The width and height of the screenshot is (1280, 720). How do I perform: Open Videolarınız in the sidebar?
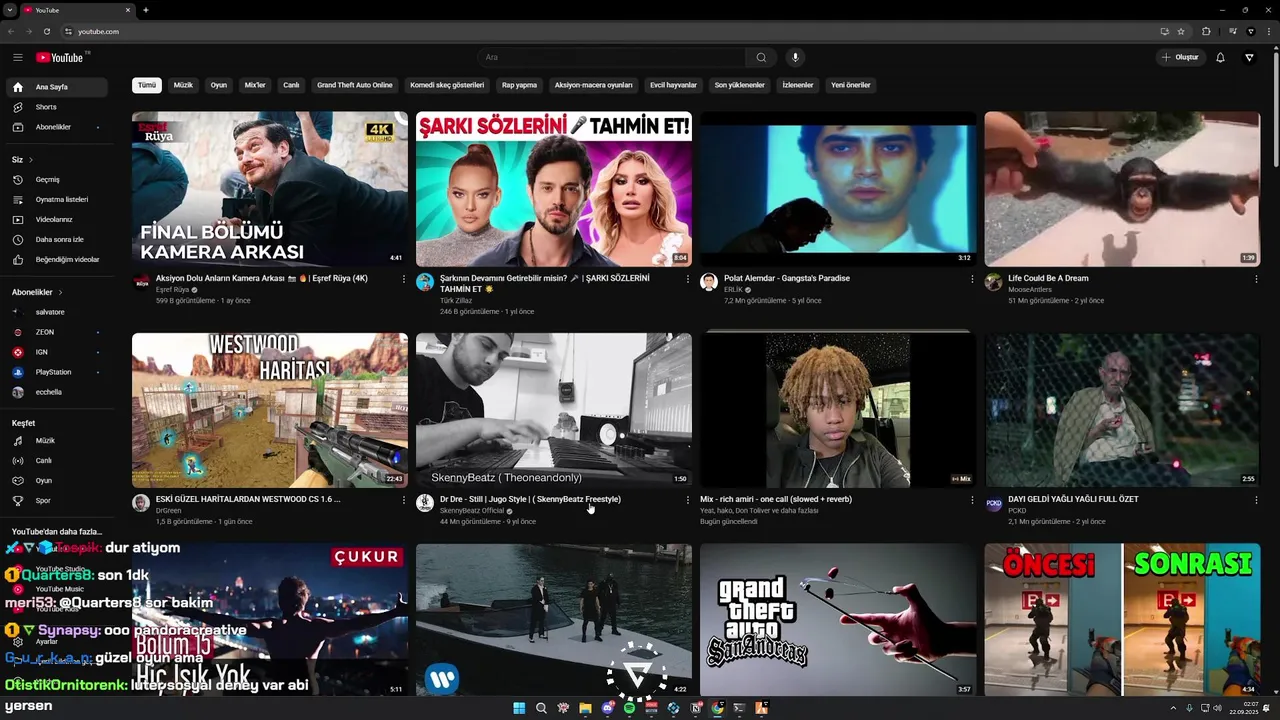coord(56,220)
